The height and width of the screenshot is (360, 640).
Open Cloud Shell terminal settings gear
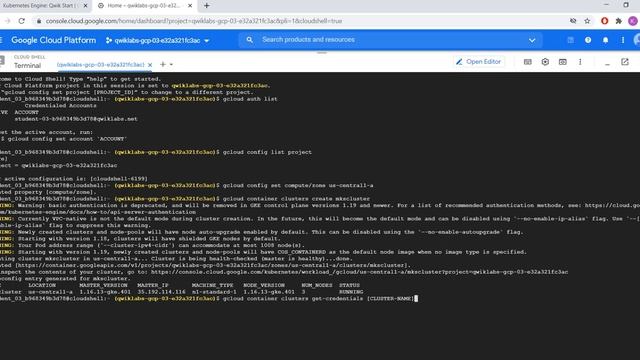pyautogui.click(x=545, y=62)
